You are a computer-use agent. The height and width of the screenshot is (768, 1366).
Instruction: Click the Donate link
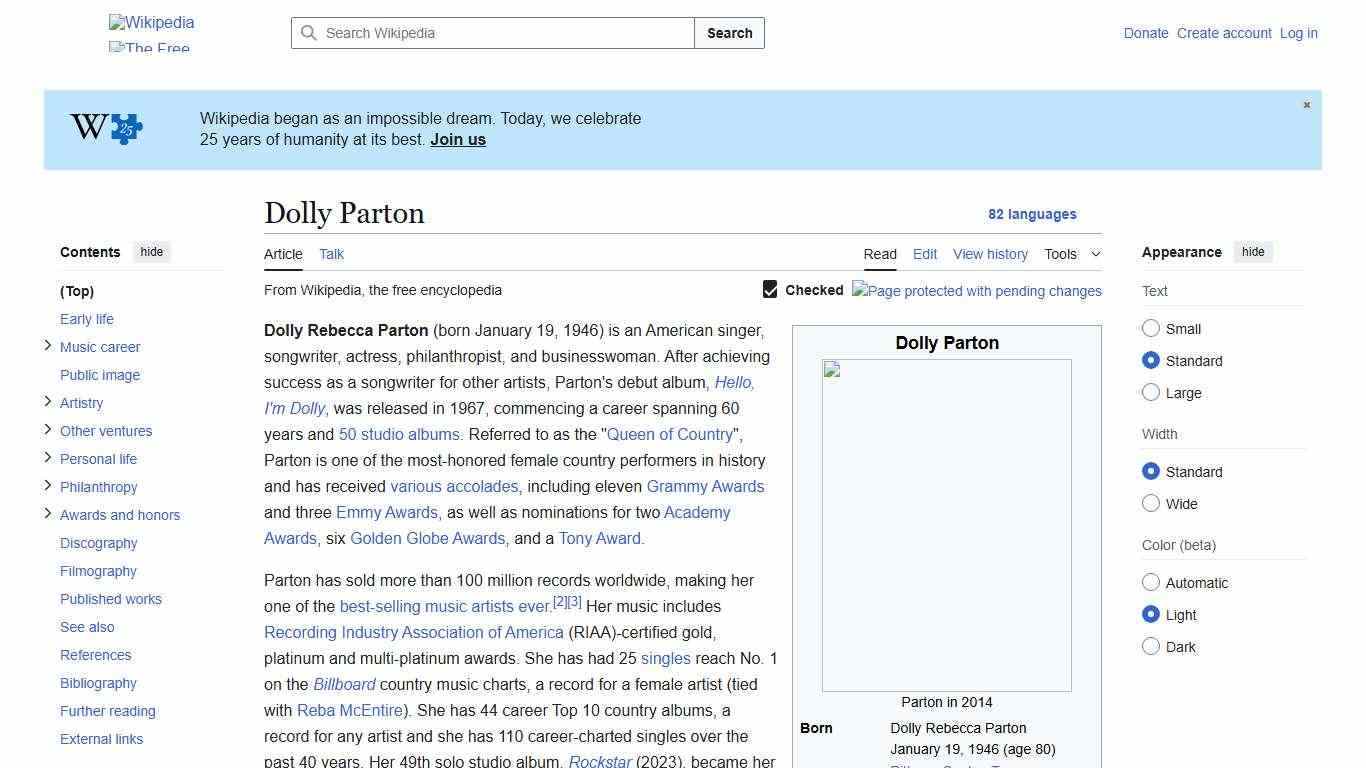(1145, 33)
